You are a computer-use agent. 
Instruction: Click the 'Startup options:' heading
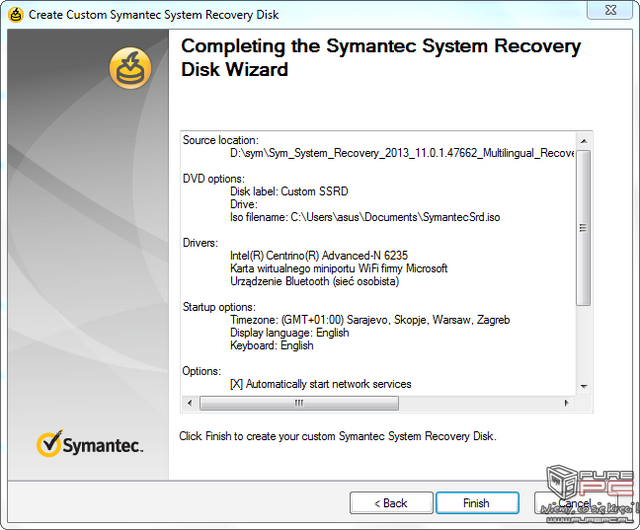(219, 307)
